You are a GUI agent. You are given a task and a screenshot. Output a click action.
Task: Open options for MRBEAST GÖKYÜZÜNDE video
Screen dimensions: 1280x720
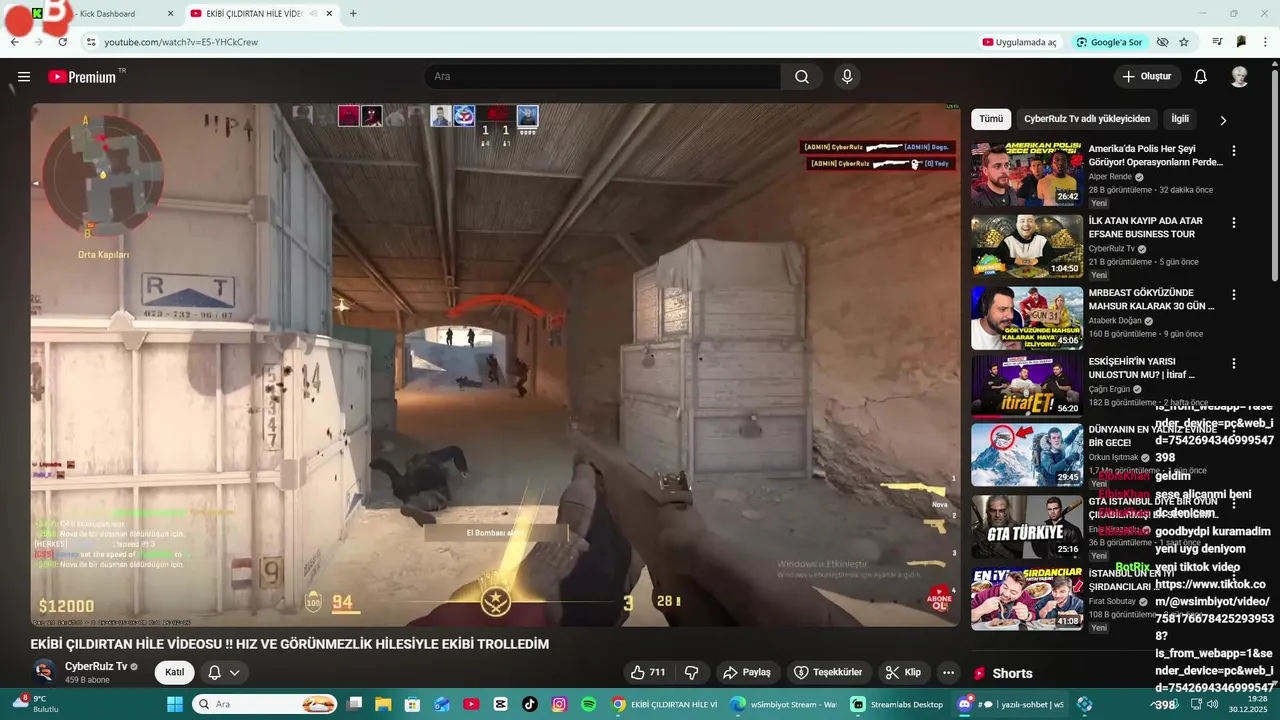click(1234, 295)
